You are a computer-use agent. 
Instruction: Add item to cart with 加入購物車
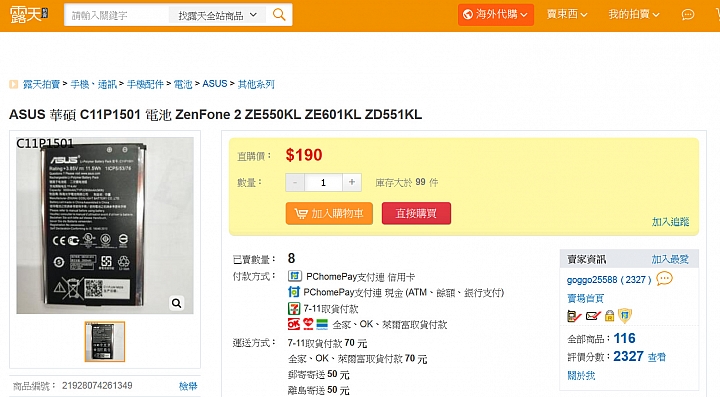tap(329, 213)
